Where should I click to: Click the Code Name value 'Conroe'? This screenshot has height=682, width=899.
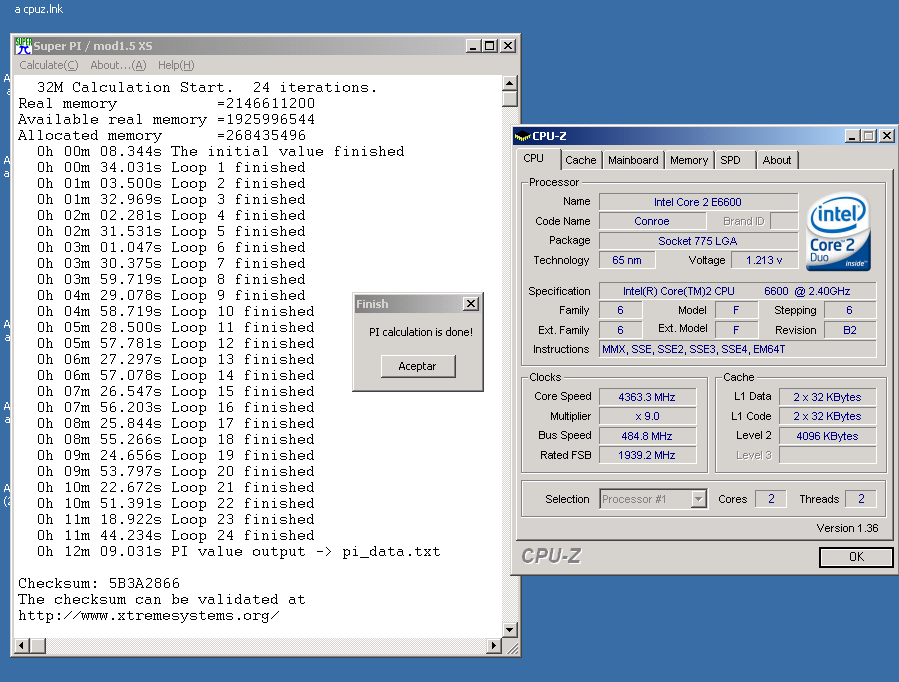652,221
